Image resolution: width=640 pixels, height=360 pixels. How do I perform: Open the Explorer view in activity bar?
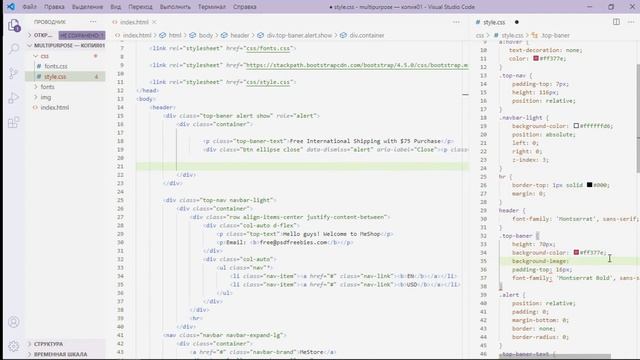pos(14,25)
